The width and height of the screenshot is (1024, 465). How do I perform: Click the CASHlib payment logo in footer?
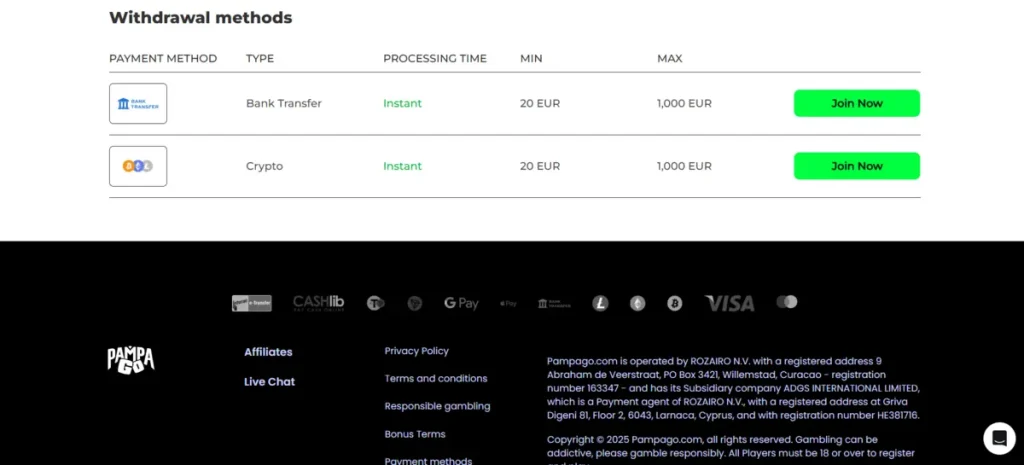(x=318, y=302)
